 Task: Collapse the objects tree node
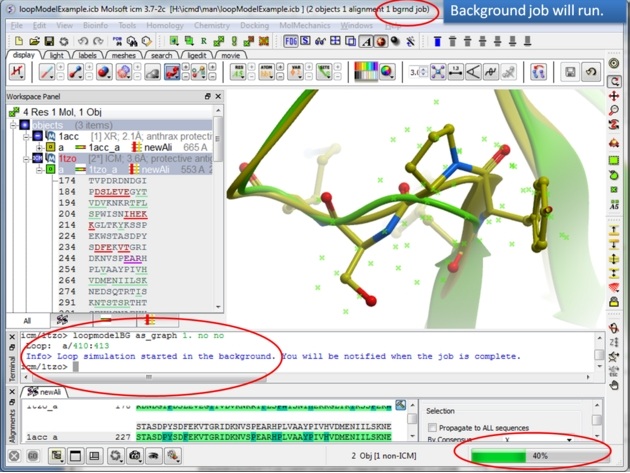(x=13, y=125)
